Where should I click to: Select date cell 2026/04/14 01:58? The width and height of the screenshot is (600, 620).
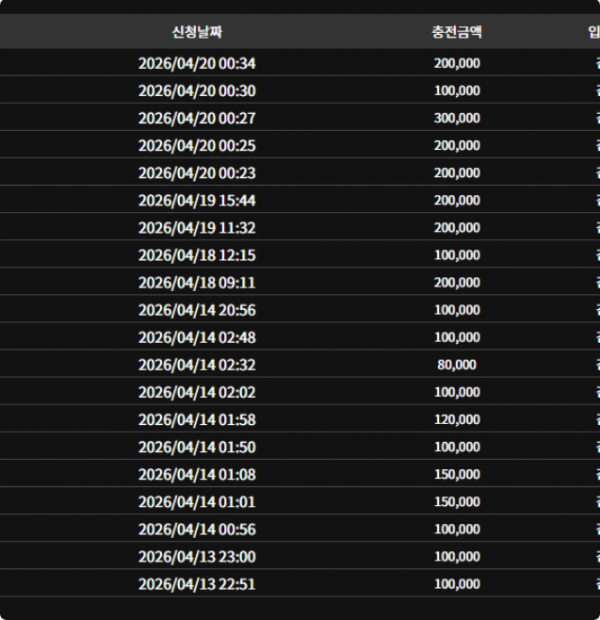pos(197,420)
